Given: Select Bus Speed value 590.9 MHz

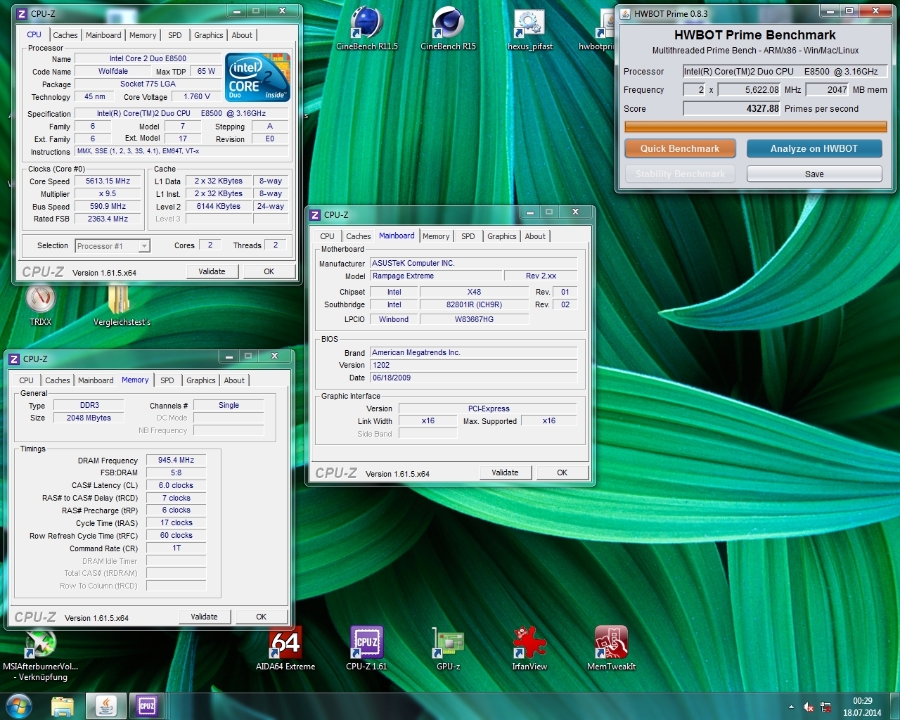Looking at the screenshot, I should tap(108, 206).
